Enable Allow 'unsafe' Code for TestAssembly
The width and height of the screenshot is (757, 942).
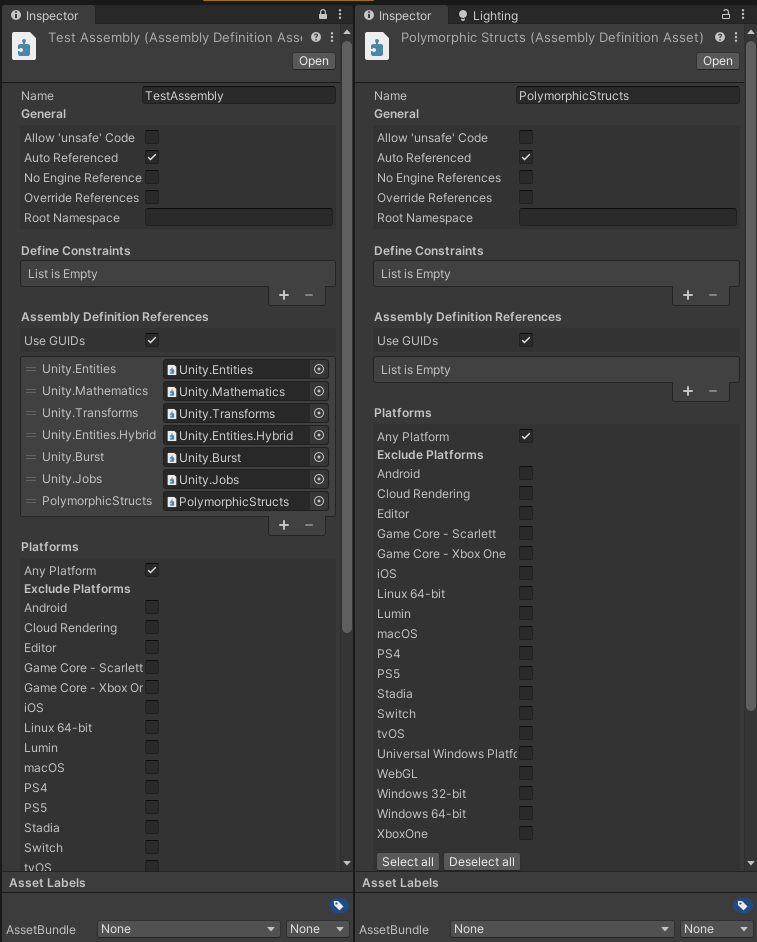pos(152,137)
